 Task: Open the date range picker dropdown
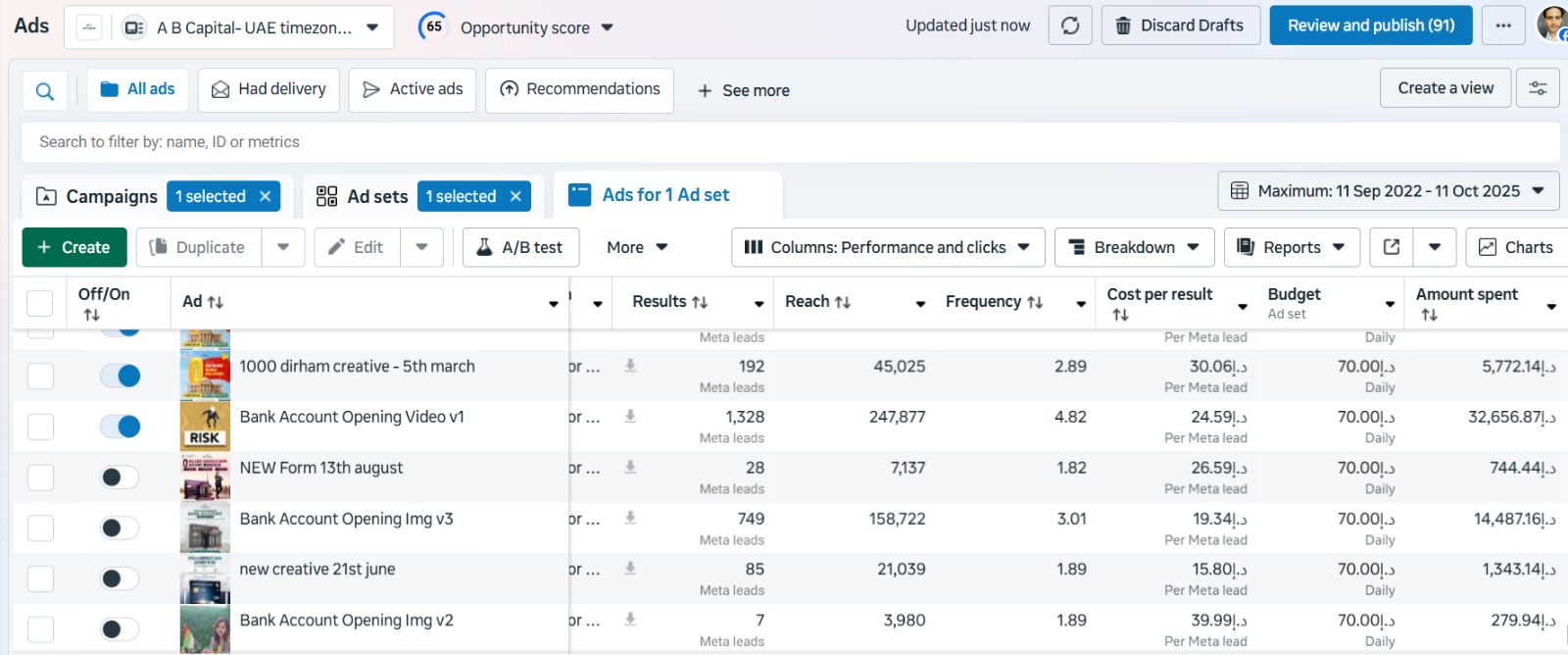click(x=1388, y=191)
